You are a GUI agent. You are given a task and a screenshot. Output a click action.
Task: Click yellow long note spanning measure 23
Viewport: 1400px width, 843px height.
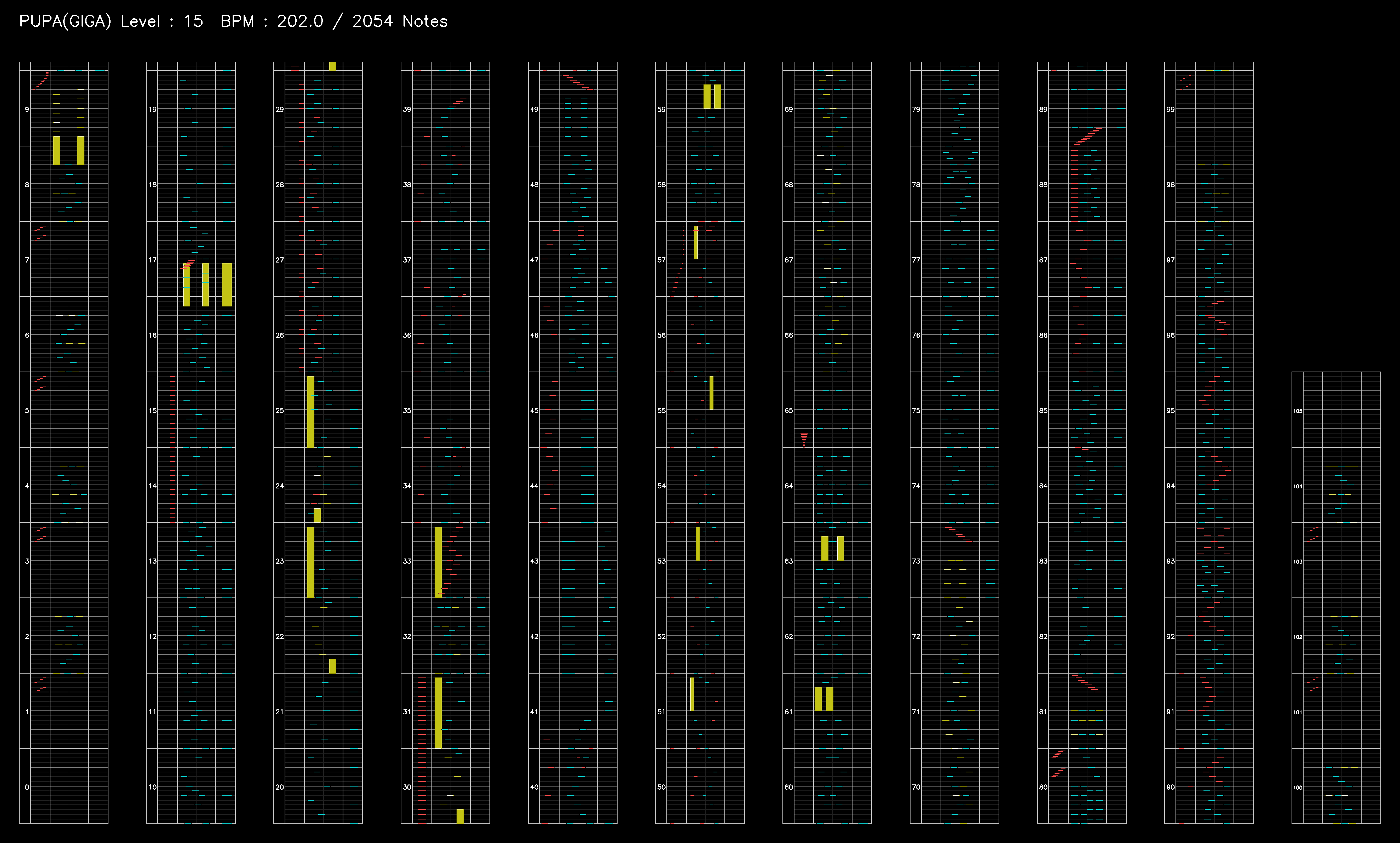[310, 562]
